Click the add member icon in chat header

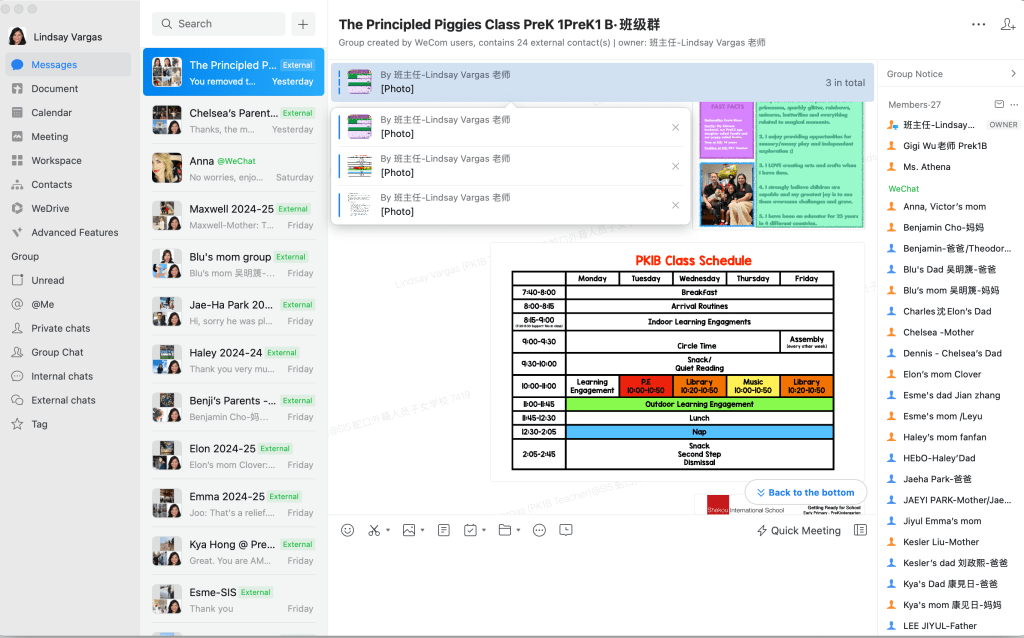[x=1007, y=24]
